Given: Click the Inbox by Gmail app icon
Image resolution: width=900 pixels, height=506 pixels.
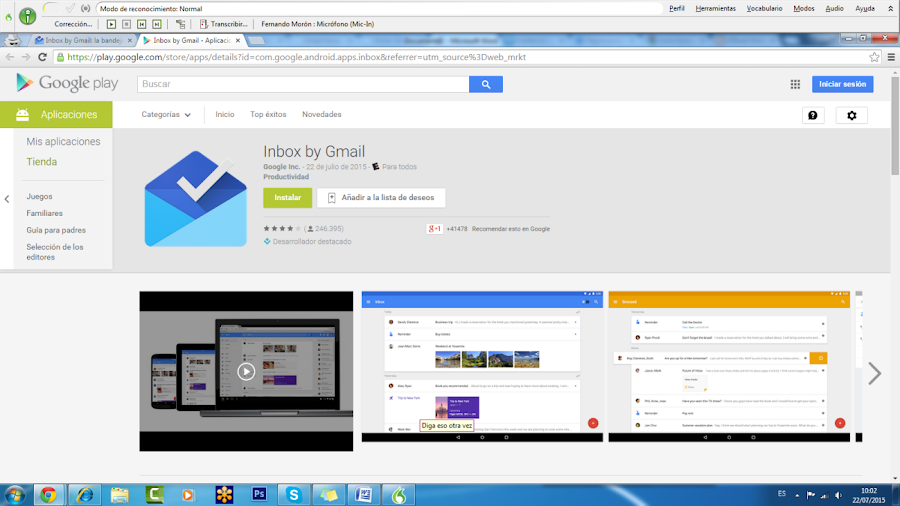Looking at the screenshot, I should (x=196, y=198).
